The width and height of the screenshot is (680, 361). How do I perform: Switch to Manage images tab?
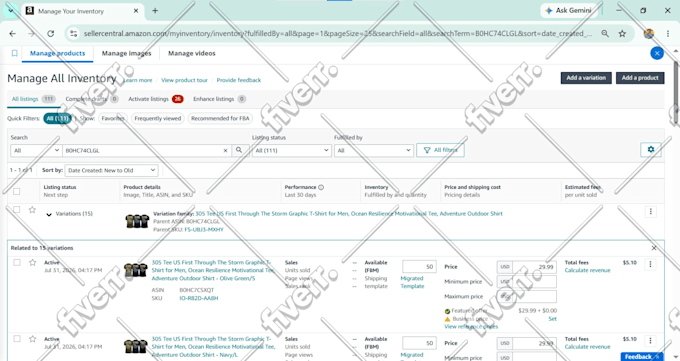tap(127, 53)
